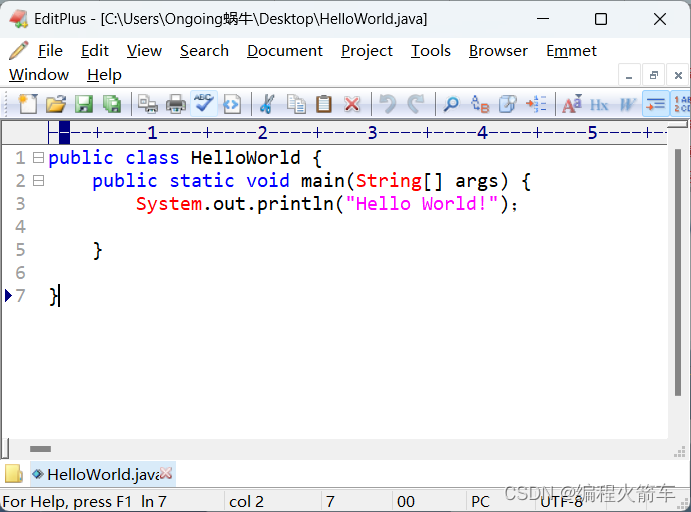691x512 pixels.
Task: Click the 'HelloWorld' class name in code
Action: (x=245, y=157)
